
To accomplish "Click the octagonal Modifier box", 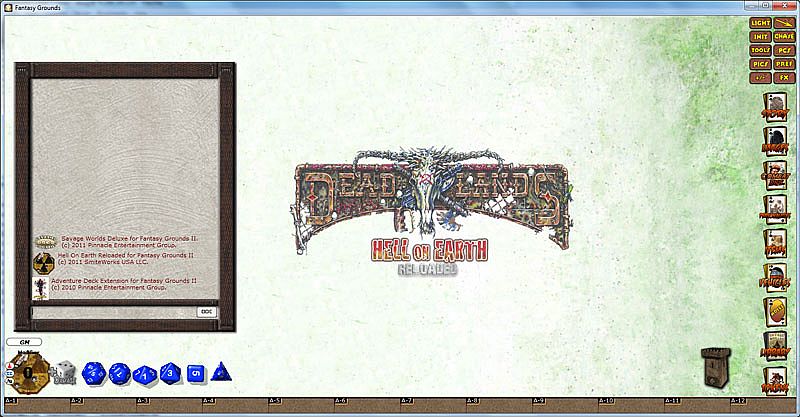I will pyautogui.click(x=31, y=374).
